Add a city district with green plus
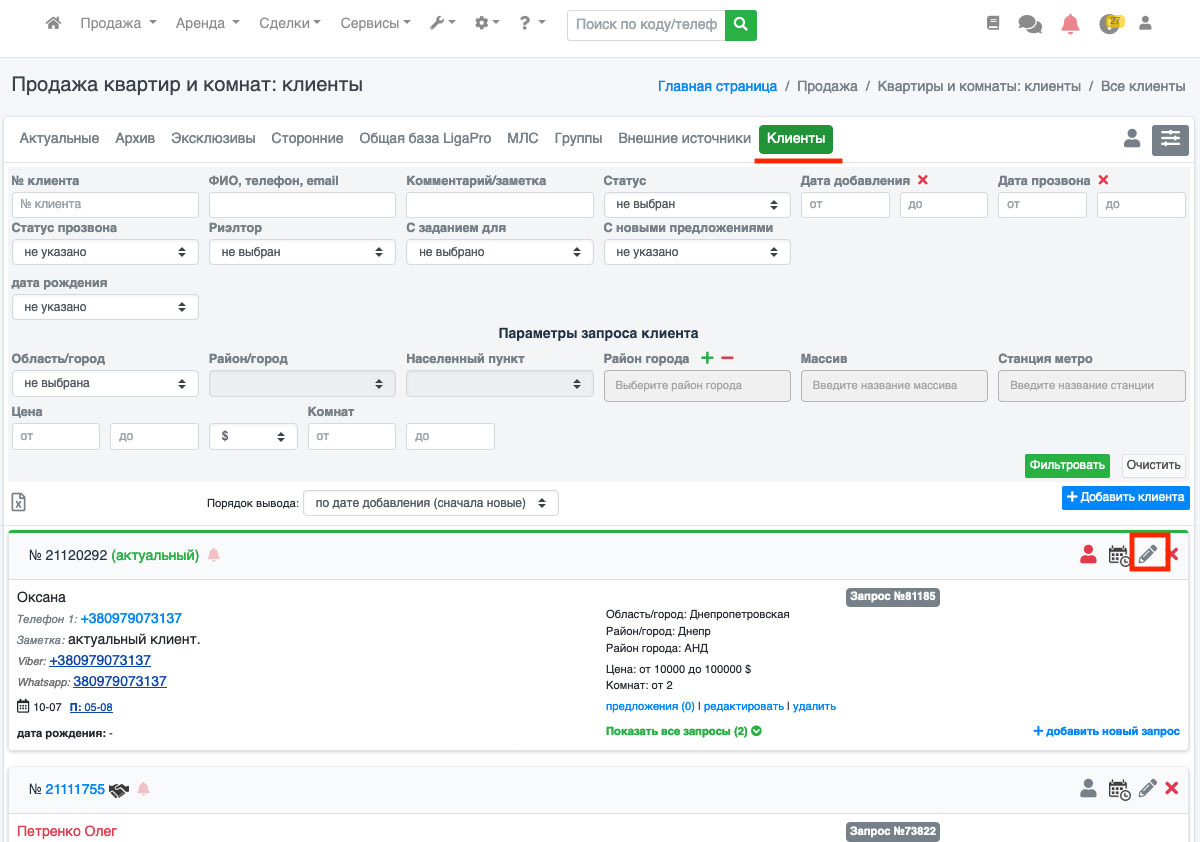The height and width of the screenshot is (842, 1200). [x=707, y=358]
